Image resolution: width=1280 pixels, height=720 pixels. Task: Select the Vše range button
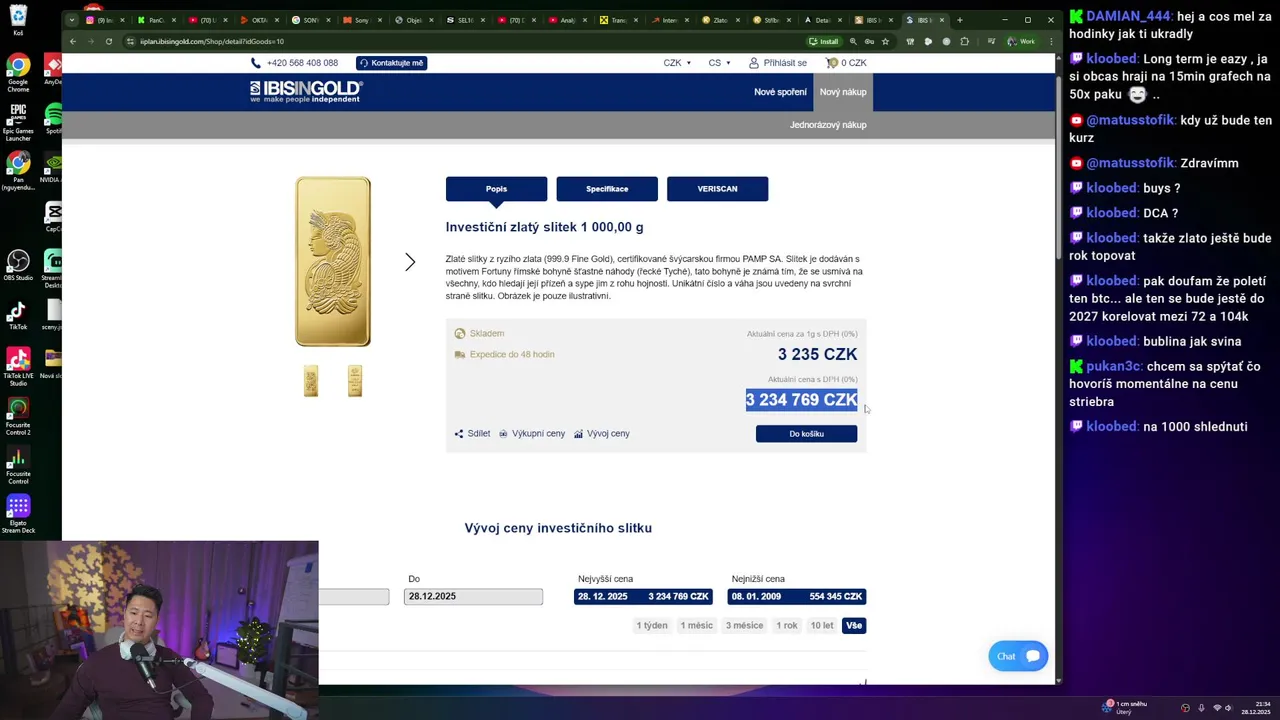tap(854, 626)
